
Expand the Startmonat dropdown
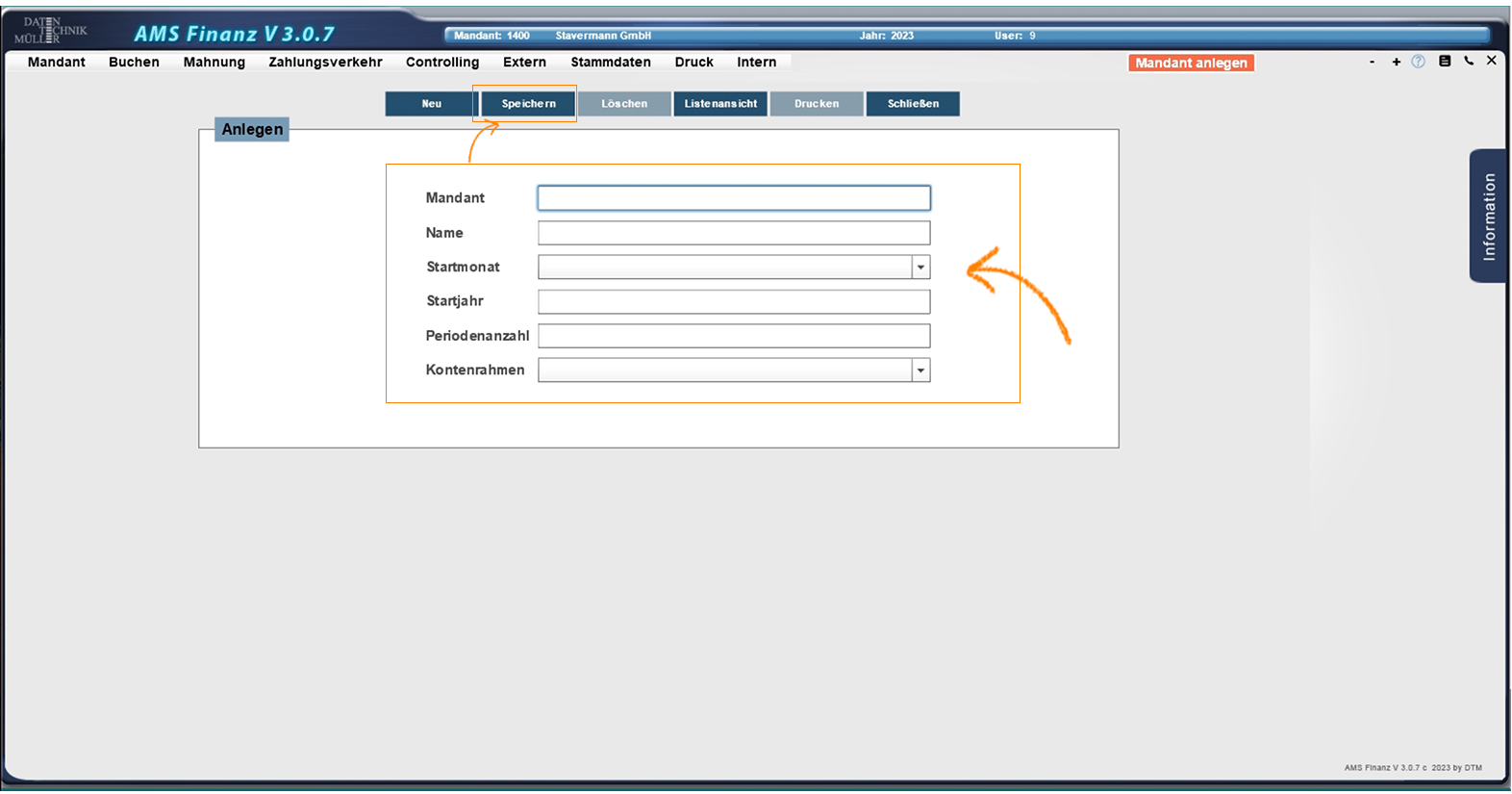click(920, 268)
